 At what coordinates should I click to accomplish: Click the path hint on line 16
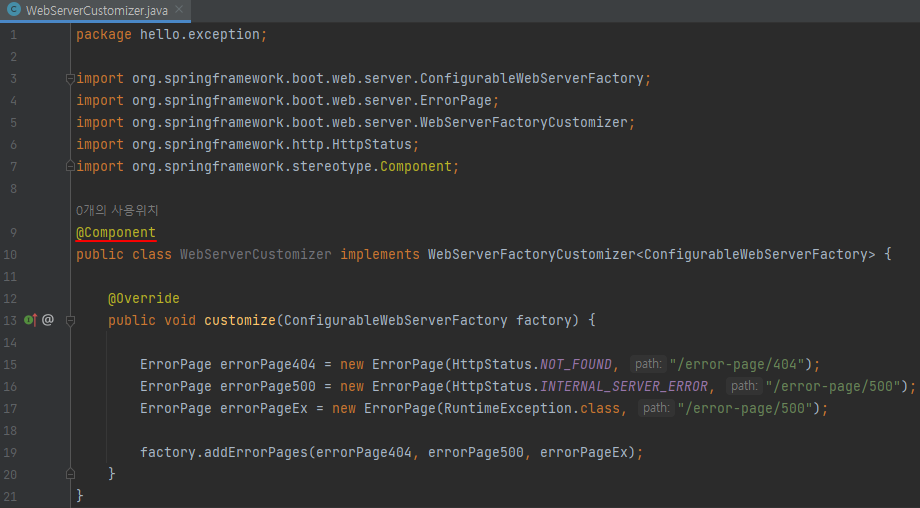click(x=744, y=386)
